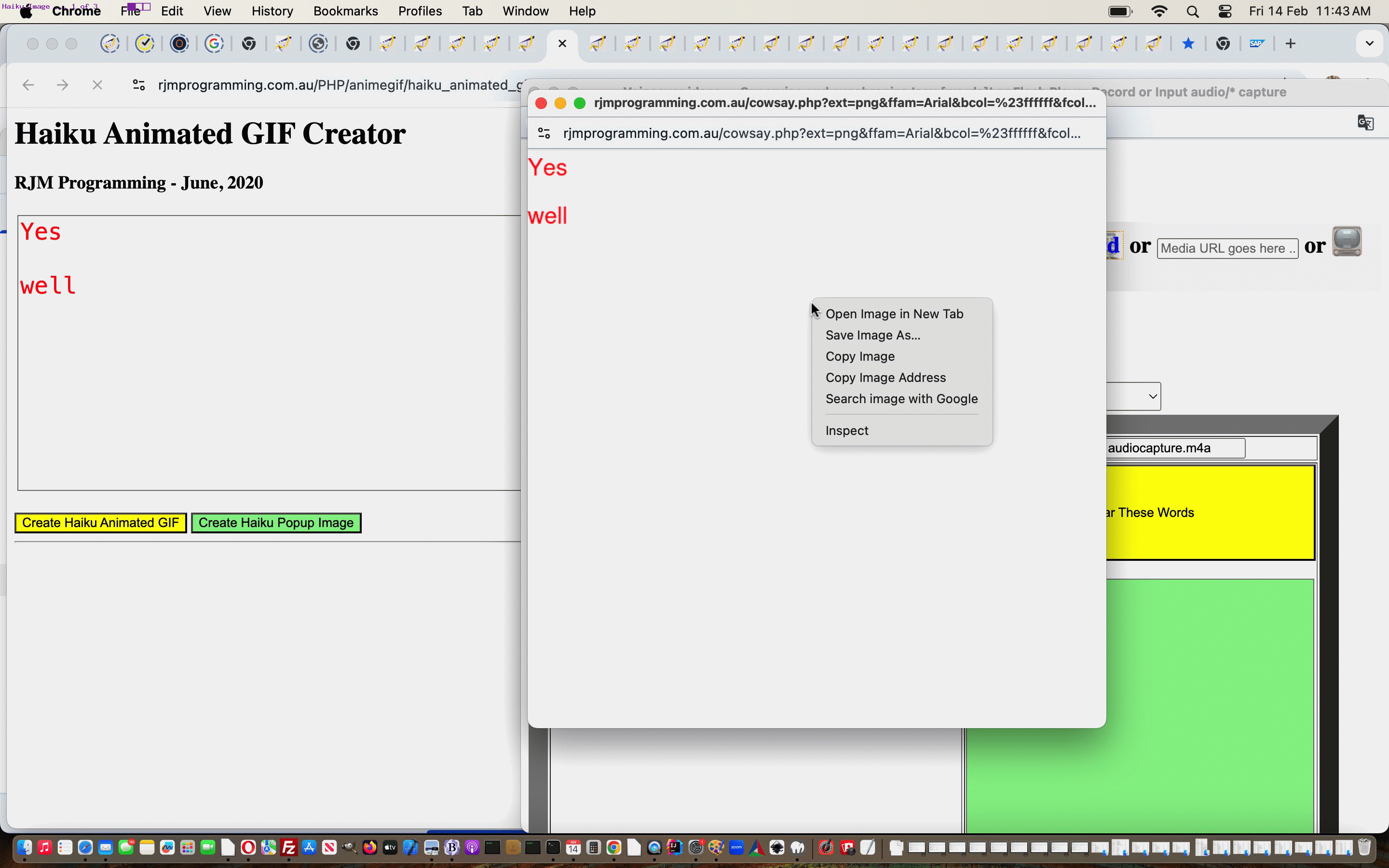This screenshot has width=1389, height=868.
Task: Stop loading the Haiku page
Action: (x=97, y=85)
